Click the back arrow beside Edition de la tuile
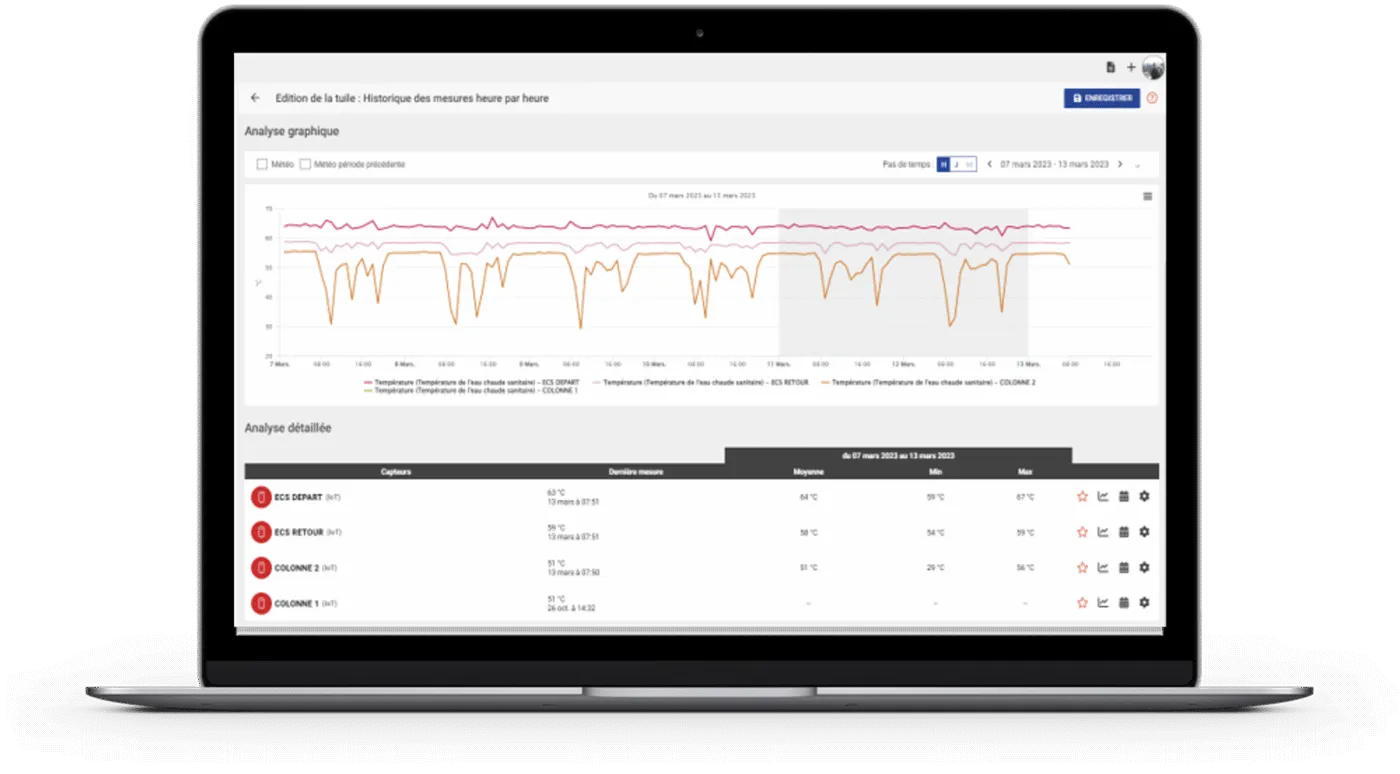Image resolution: width=1400 pixels, height=774 pixels. pyautogui.click(x=255, y=98)
